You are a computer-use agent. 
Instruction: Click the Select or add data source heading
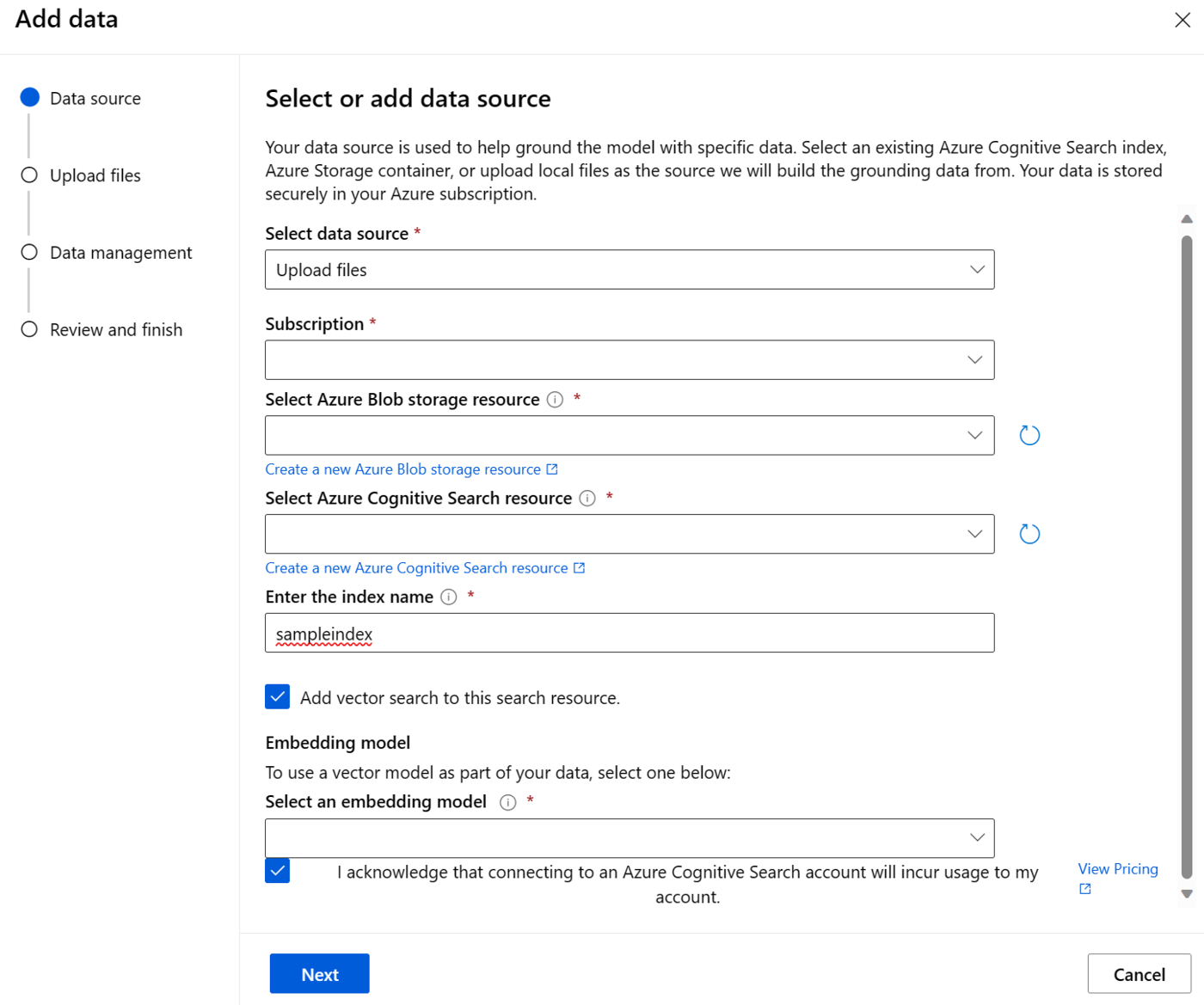point(408,99)
